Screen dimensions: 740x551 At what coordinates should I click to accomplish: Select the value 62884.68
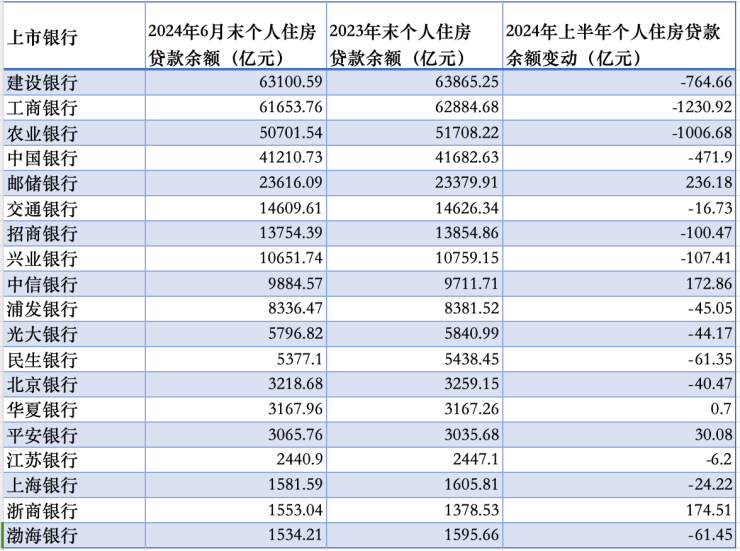click(x=467, y=107)
